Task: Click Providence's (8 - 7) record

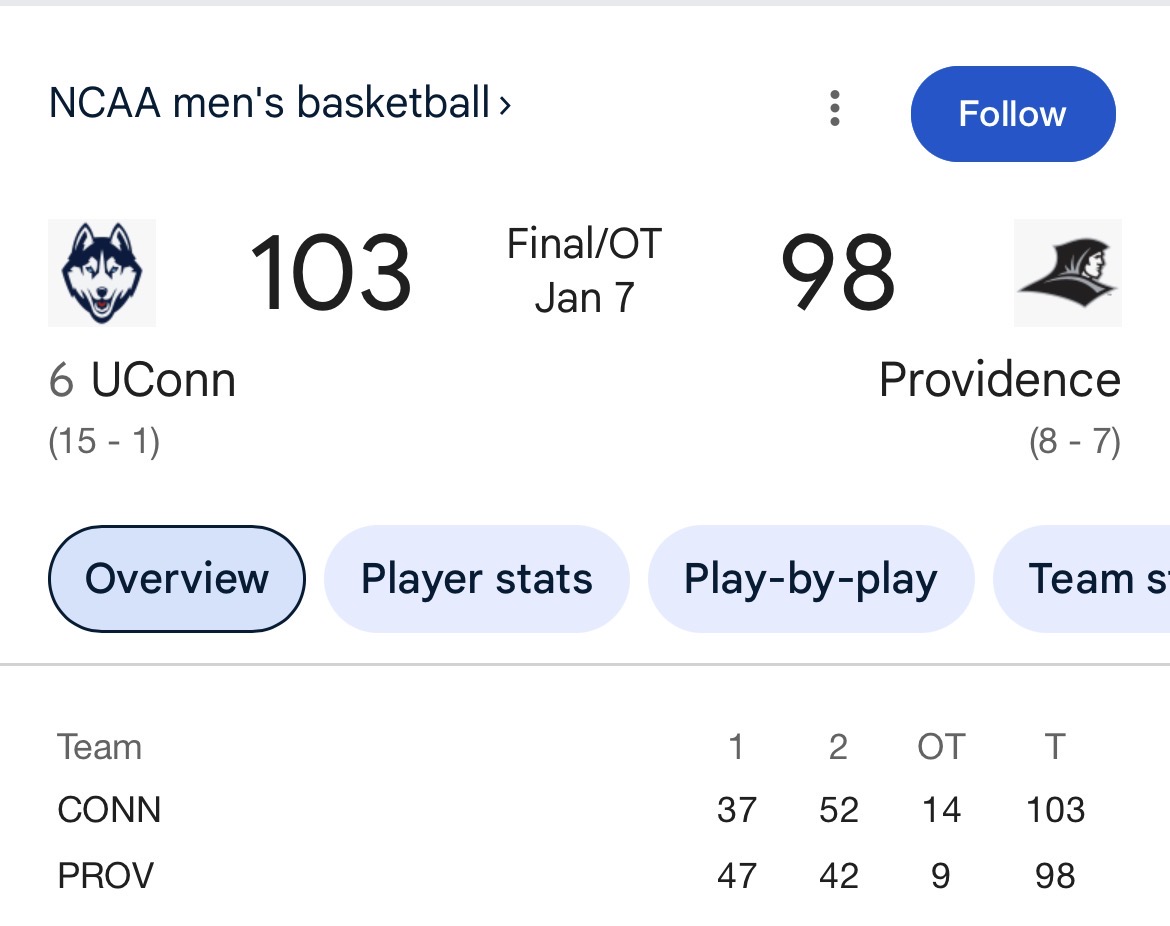Action: point(1074,441)
